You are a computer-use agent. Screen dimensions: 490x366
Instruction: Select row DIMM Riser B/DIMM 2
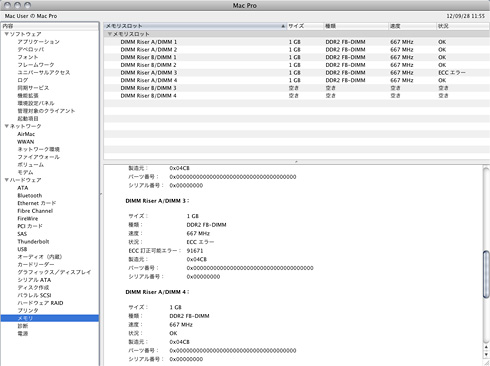297,65
